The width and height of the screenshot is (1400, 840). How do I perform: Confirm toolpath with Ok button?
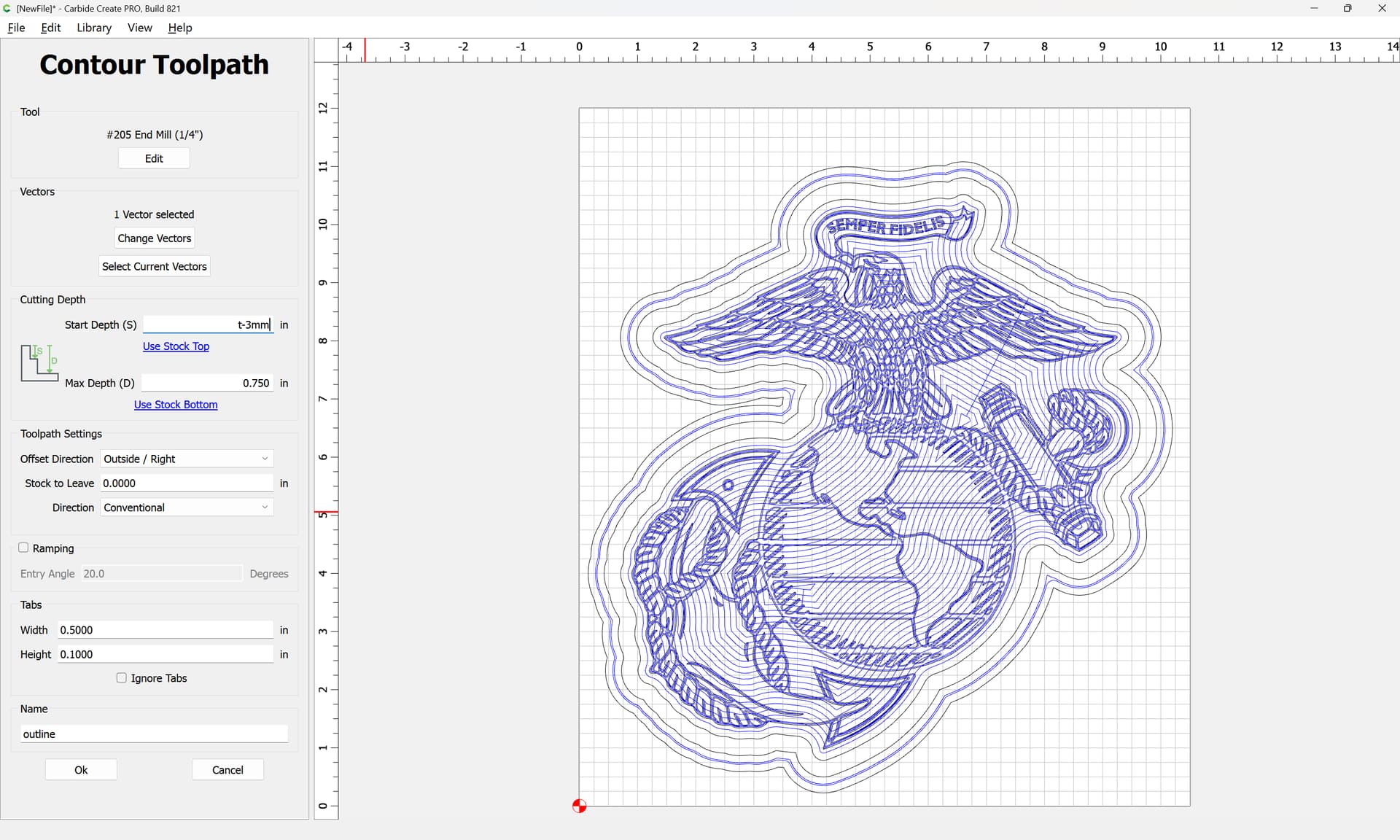(x=81, y=770)
